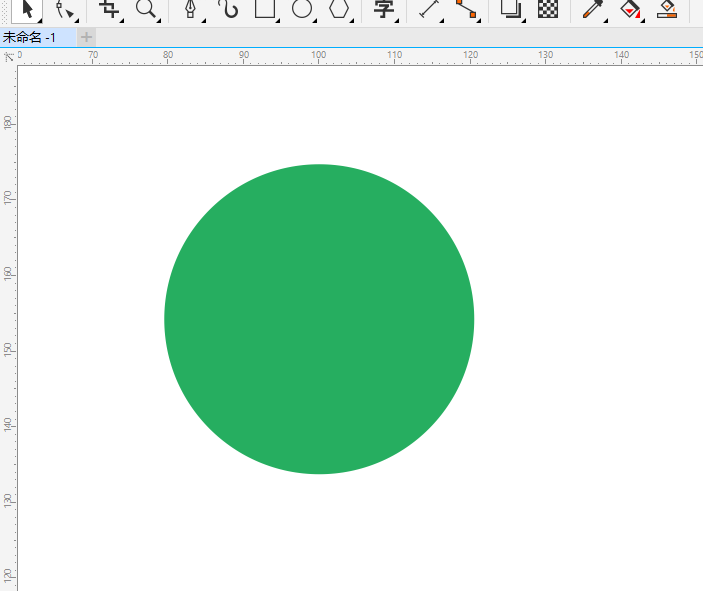
Task: Select the Interactive Fill bucket tool
Action: [630, 10]
